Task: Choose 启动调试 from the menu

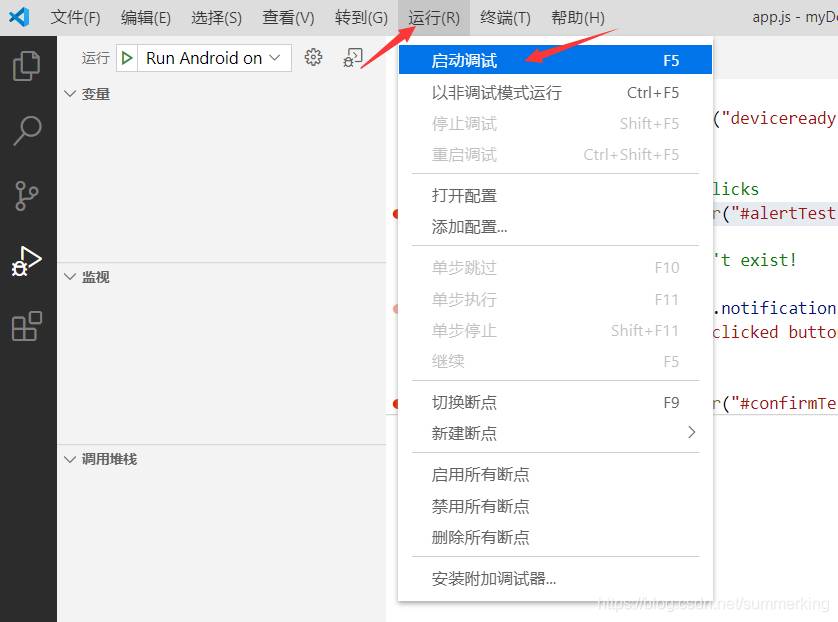Action: click(555, 60)
